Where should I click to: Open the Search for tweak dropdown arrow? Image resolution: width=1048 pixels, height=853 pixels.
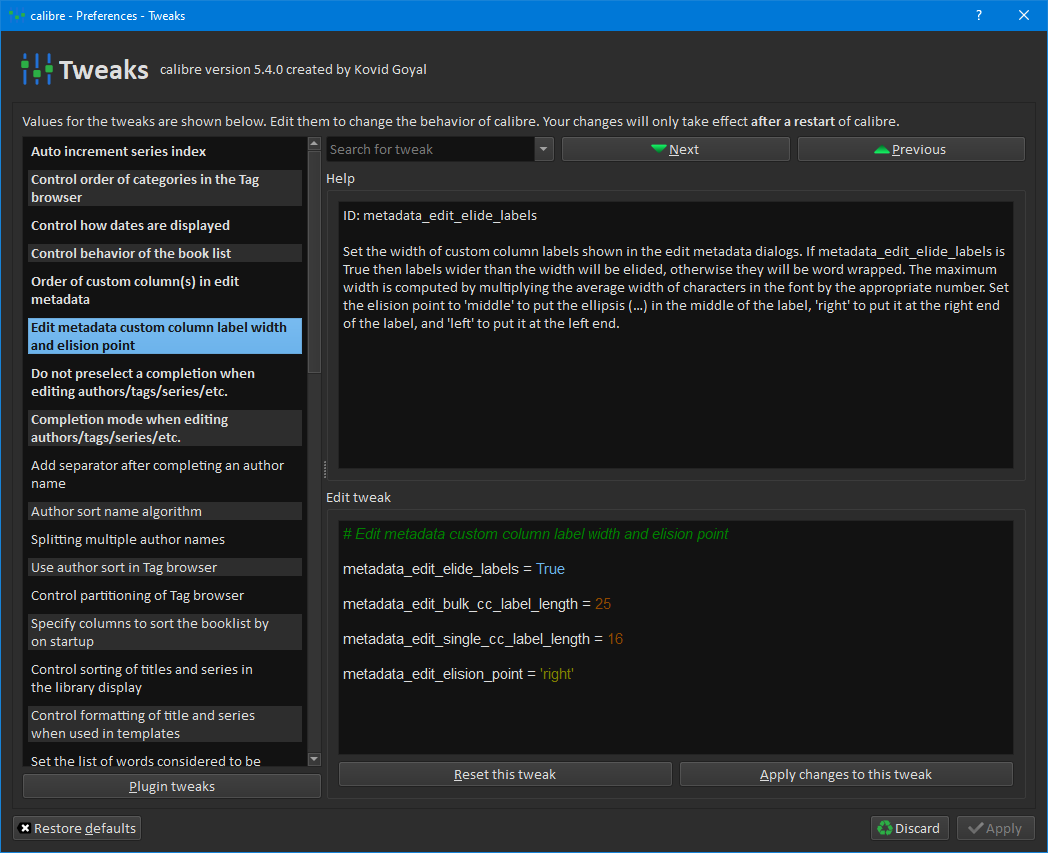(x=543, y=149)
